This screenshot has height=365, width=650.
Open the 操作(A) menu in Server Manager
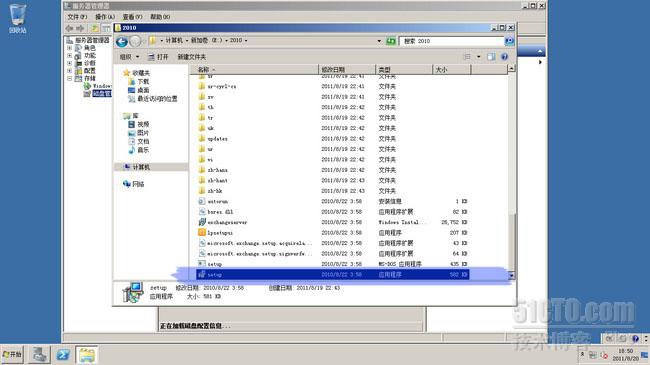104,17
